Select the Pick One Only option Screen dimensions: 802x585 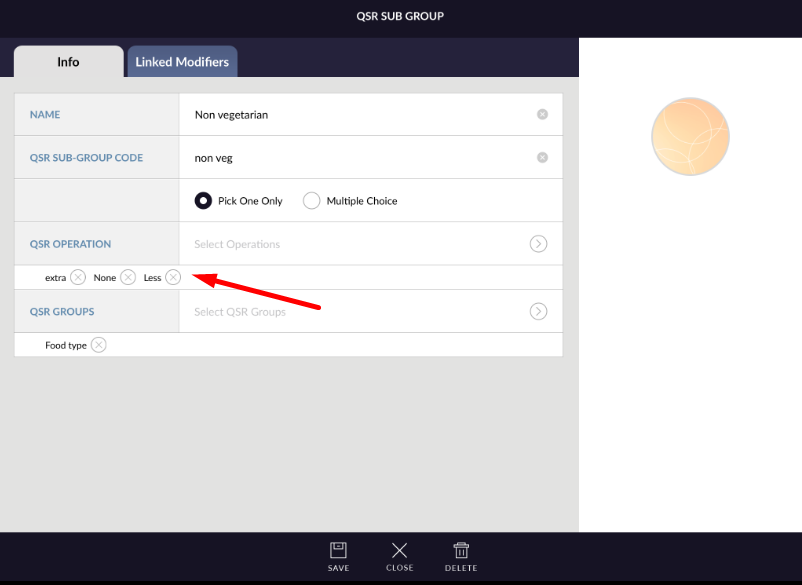(x=203, y=201)
